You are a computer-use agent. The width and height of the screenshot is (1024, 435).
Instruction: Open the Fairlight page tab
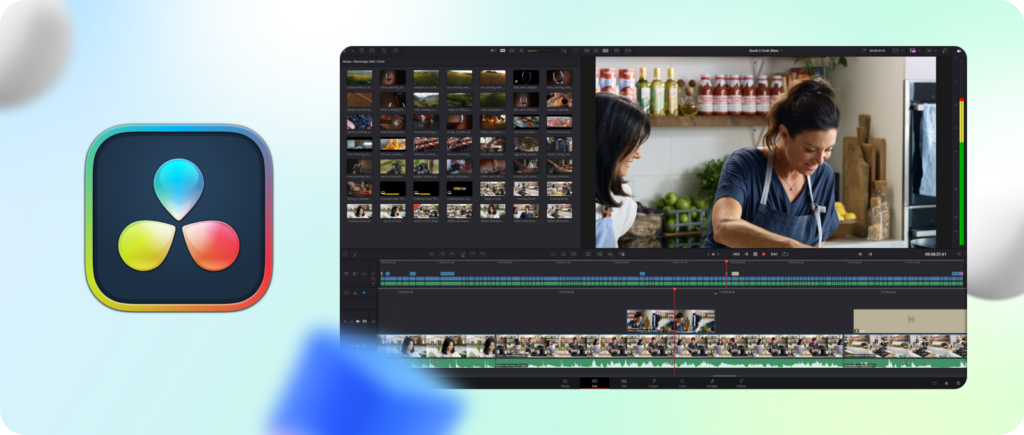(712, 383)
